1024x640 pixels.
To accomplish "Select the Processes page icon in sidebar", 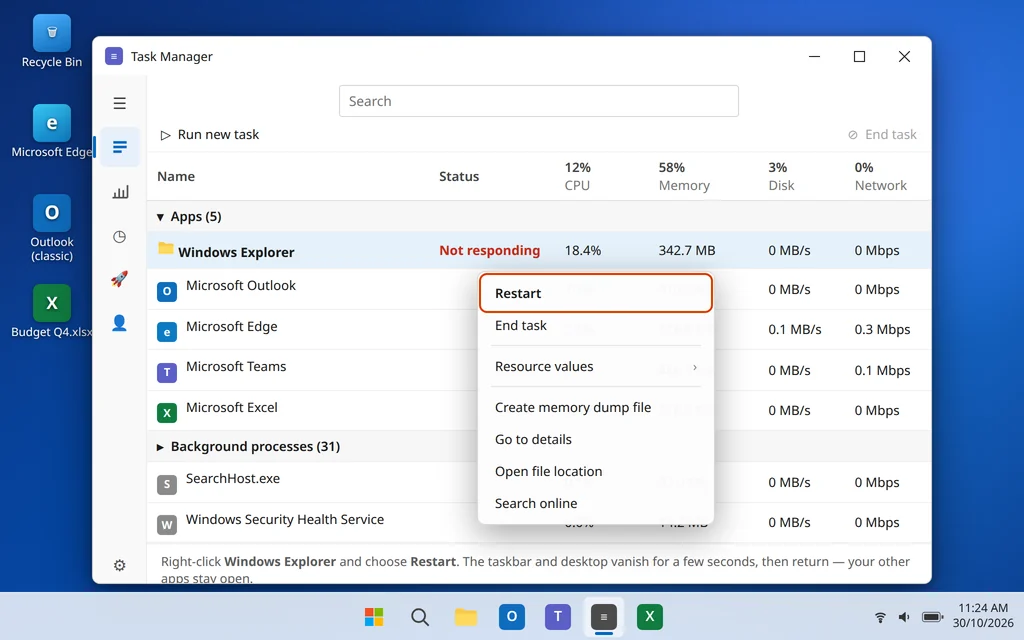I will point(120,147).
